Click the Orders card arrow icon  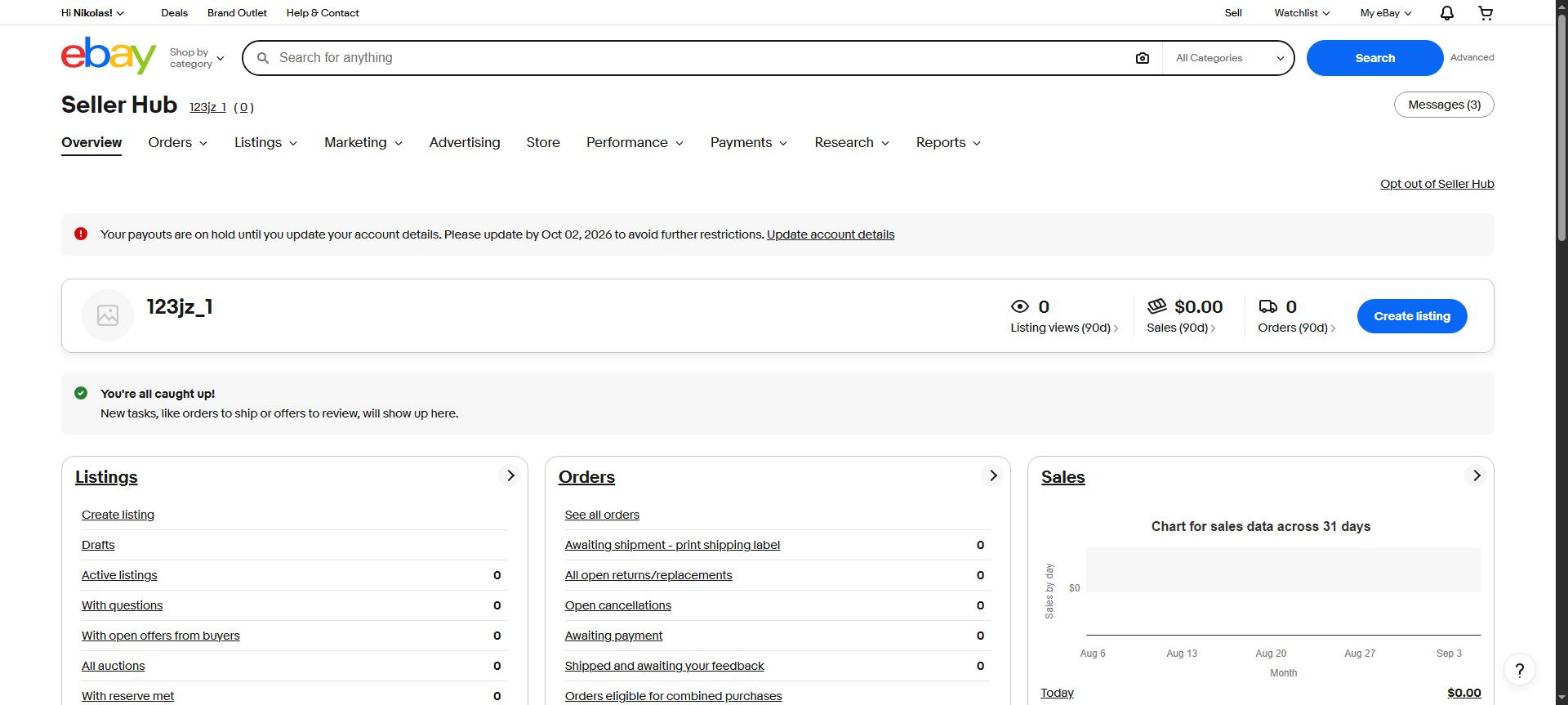tap(993, 476)
